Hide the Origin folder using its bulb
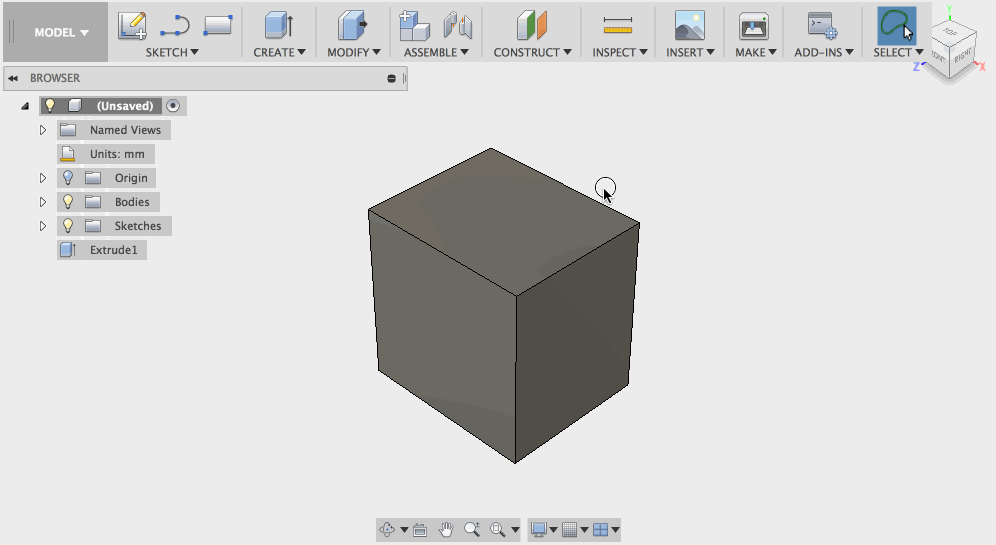The width and height of the screenshot is (996, 545). point(68,178)
